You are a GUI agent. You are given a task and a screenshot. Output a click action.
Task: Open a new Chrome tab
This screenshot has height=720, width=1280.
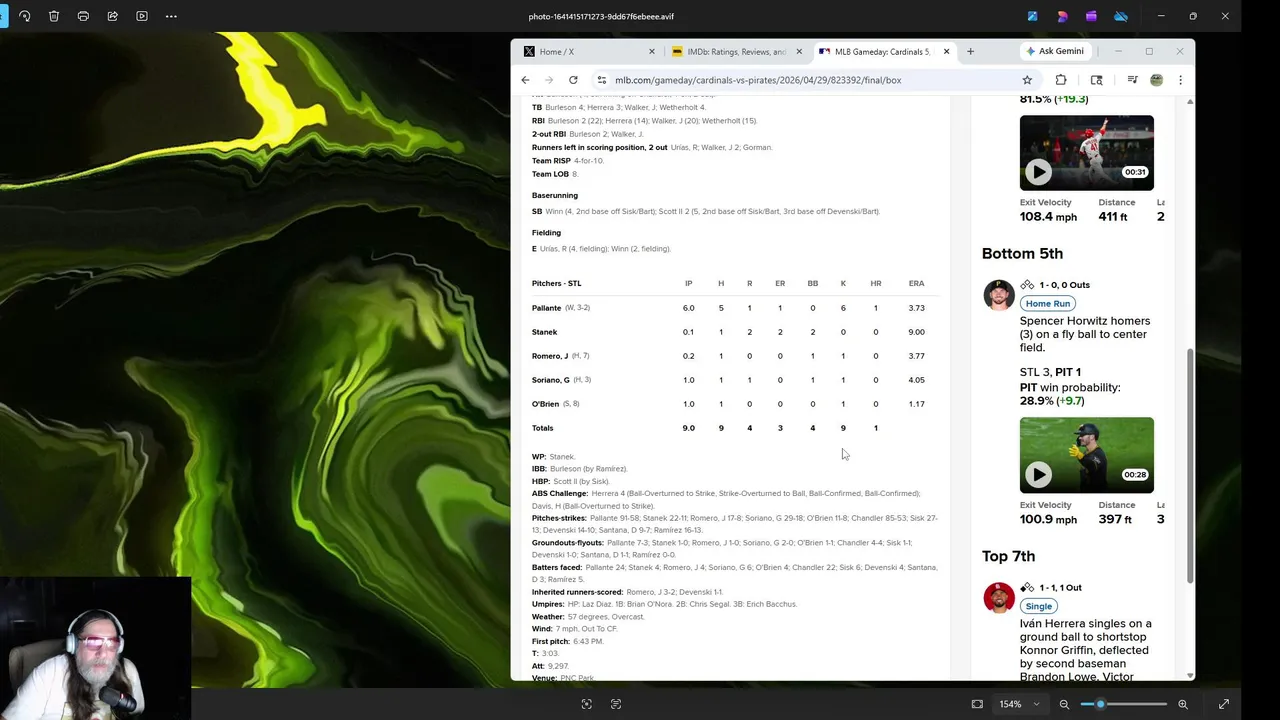coord(970,51)
